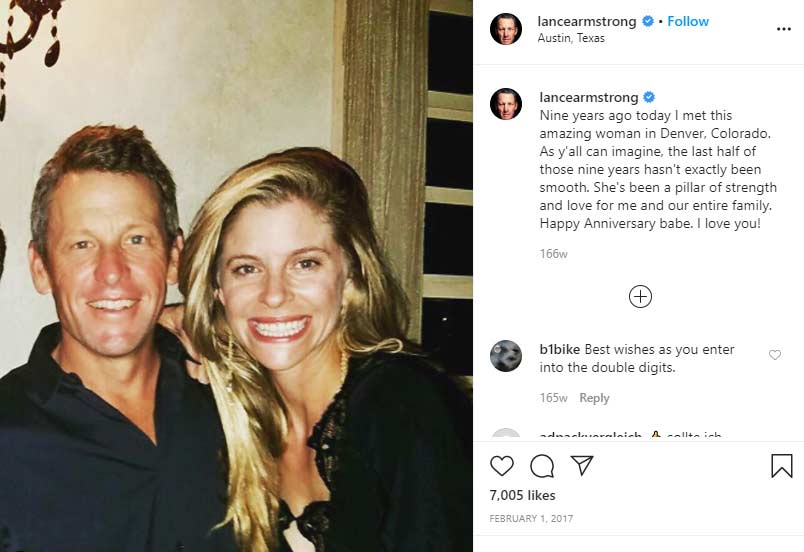Save the post with the bookmark icon
Image resolution: width=804 pixels, height=552 pixels.
pos(781,466)
